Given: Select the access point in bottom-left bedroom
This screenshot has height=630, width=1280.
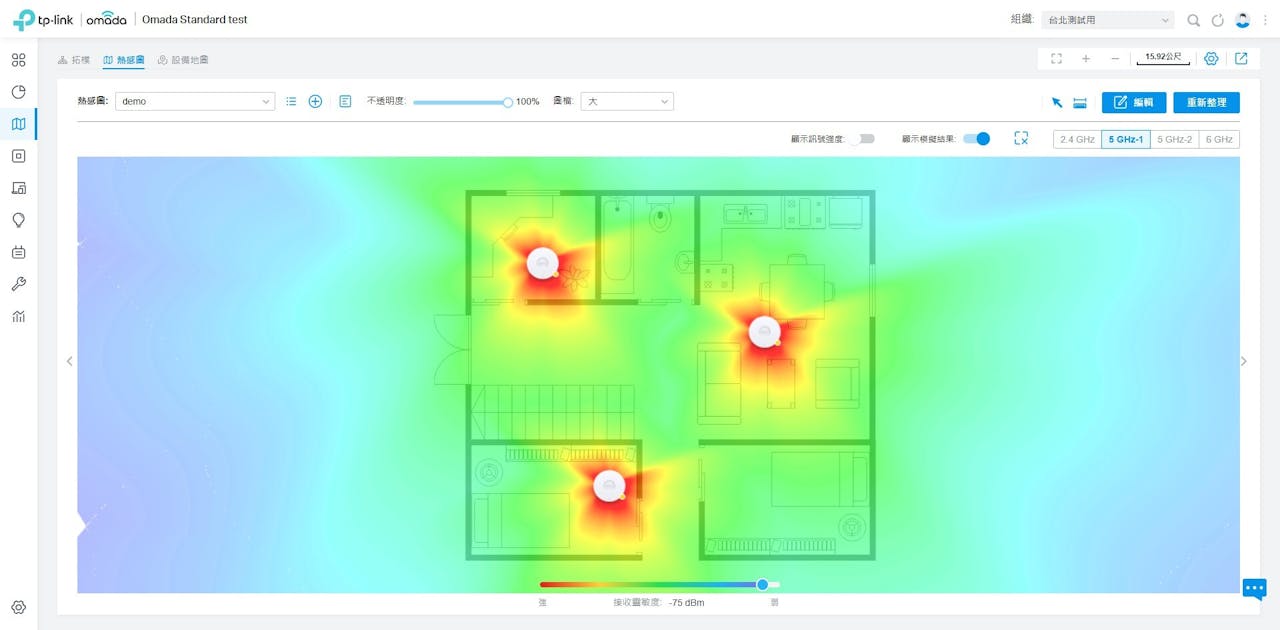Looking at the screenshot, I should [x=609, y=486].
